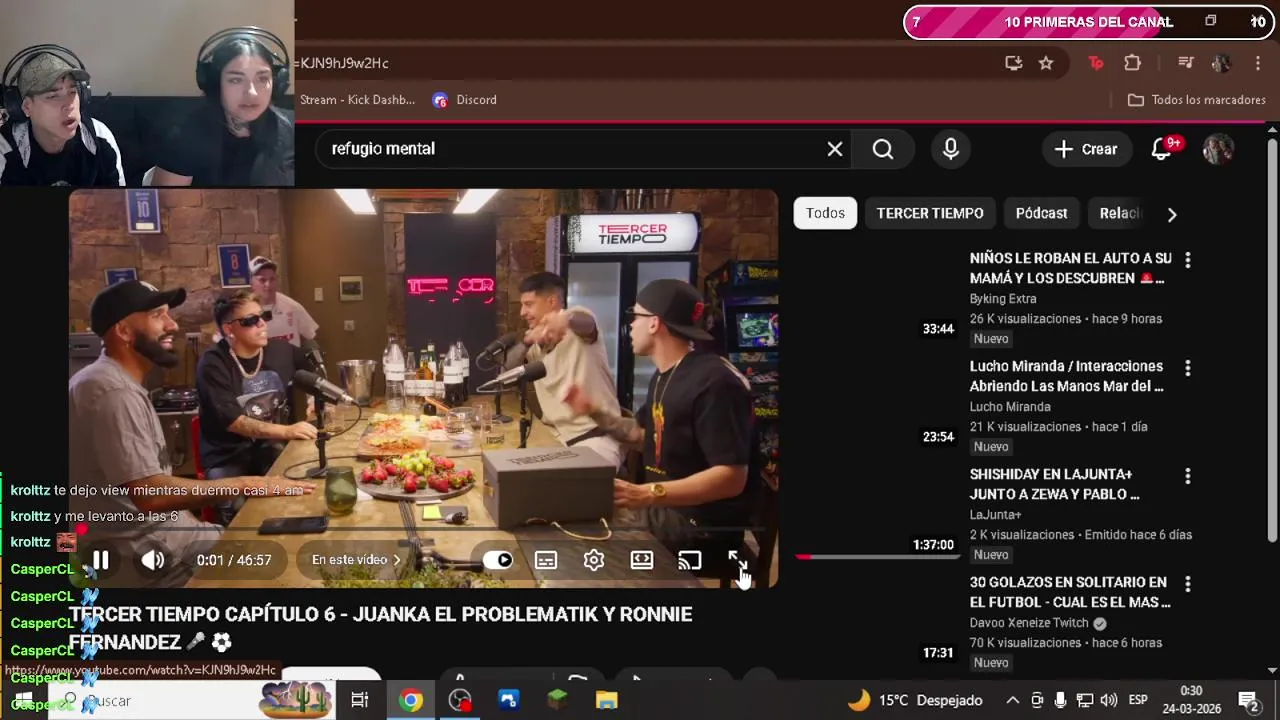Open YouTube notifications bell

pyautogui.click(x=1162, y=149)
